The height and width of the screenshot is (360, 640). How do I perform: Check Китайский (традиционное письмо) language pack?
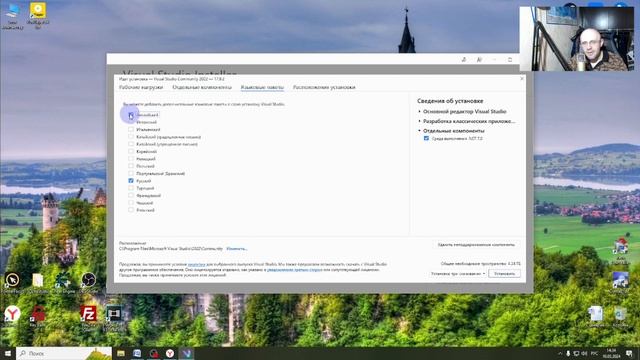[131, 137]
